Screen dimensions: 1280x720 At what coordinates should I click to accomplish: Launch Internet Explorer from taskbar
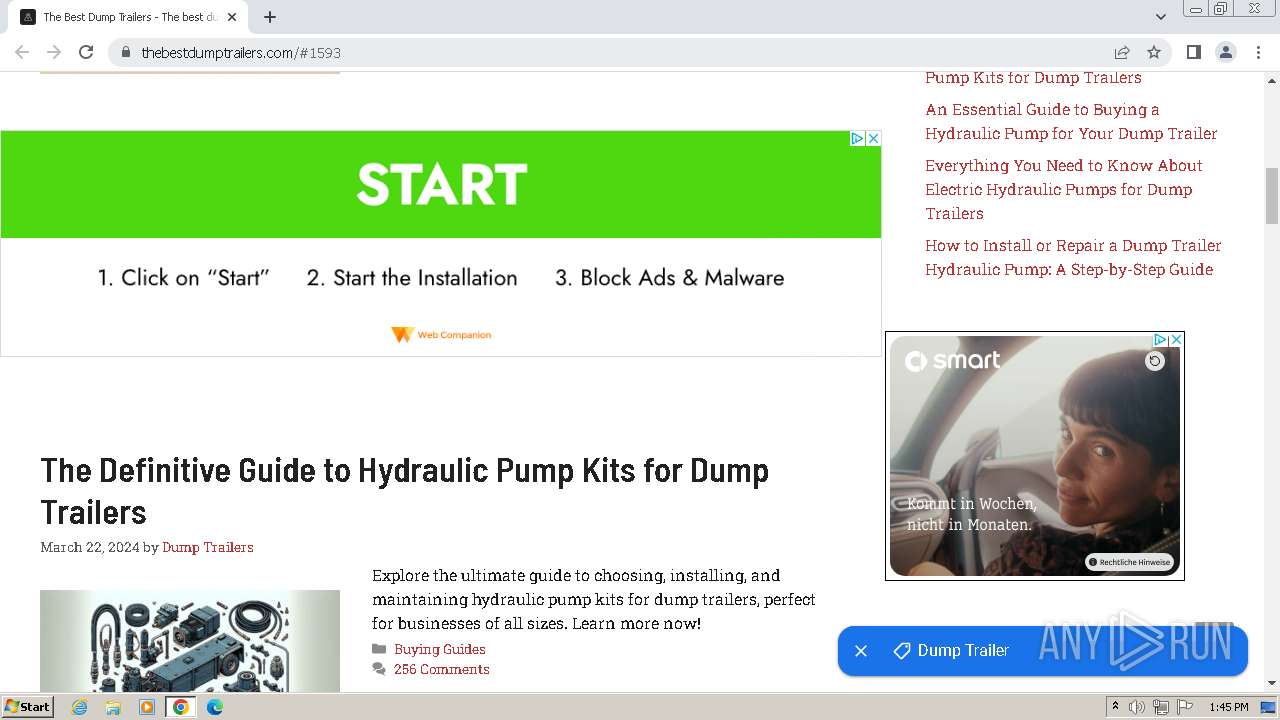click(x=79, y=707)
